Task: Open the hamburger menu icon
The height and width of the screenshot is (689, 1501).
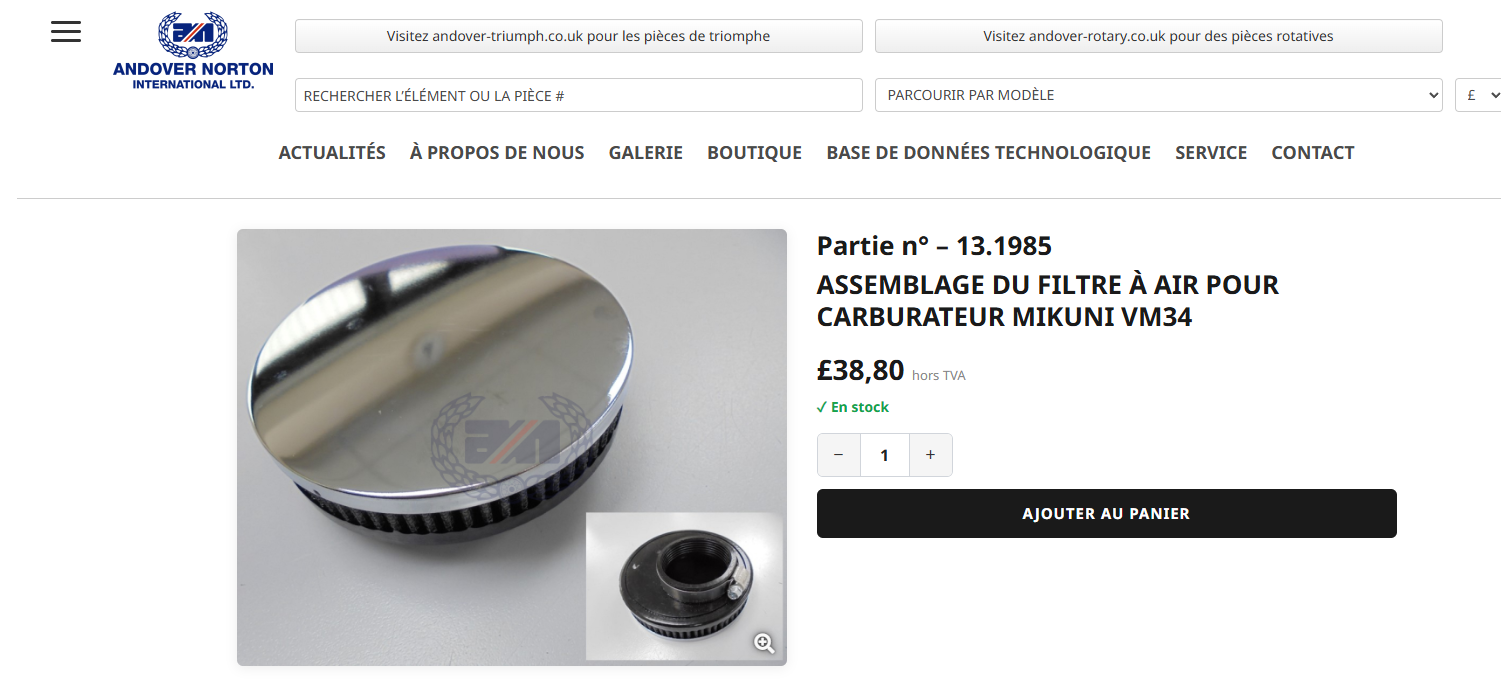Action: (x=66, y=32)
